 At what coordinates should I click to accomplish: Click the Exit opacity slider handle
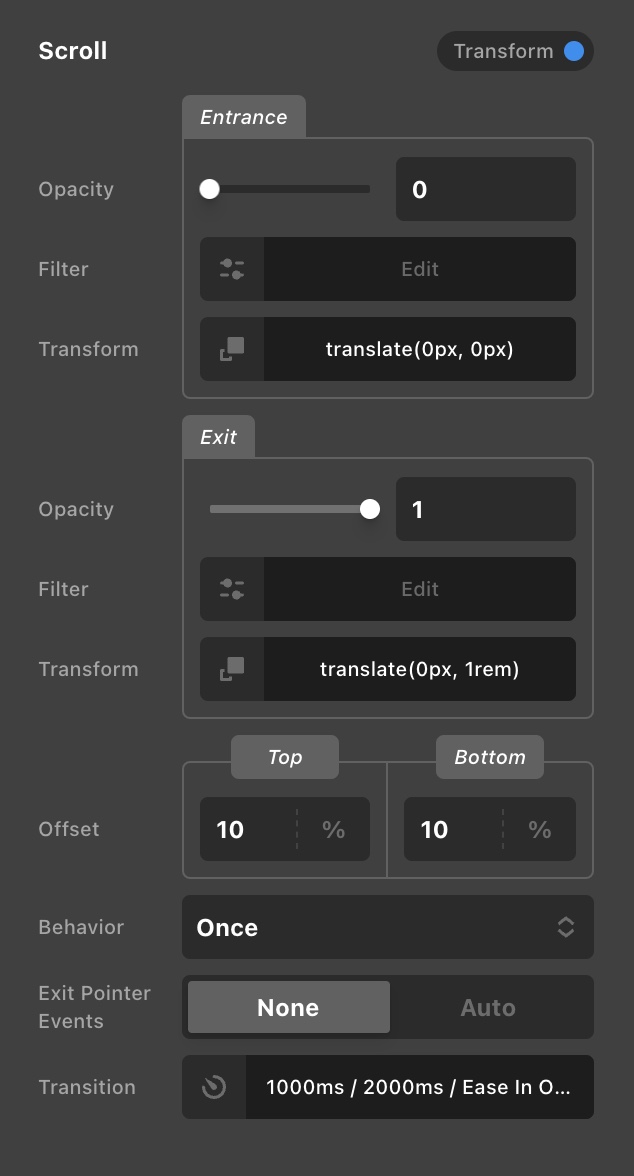coord(370,509)
